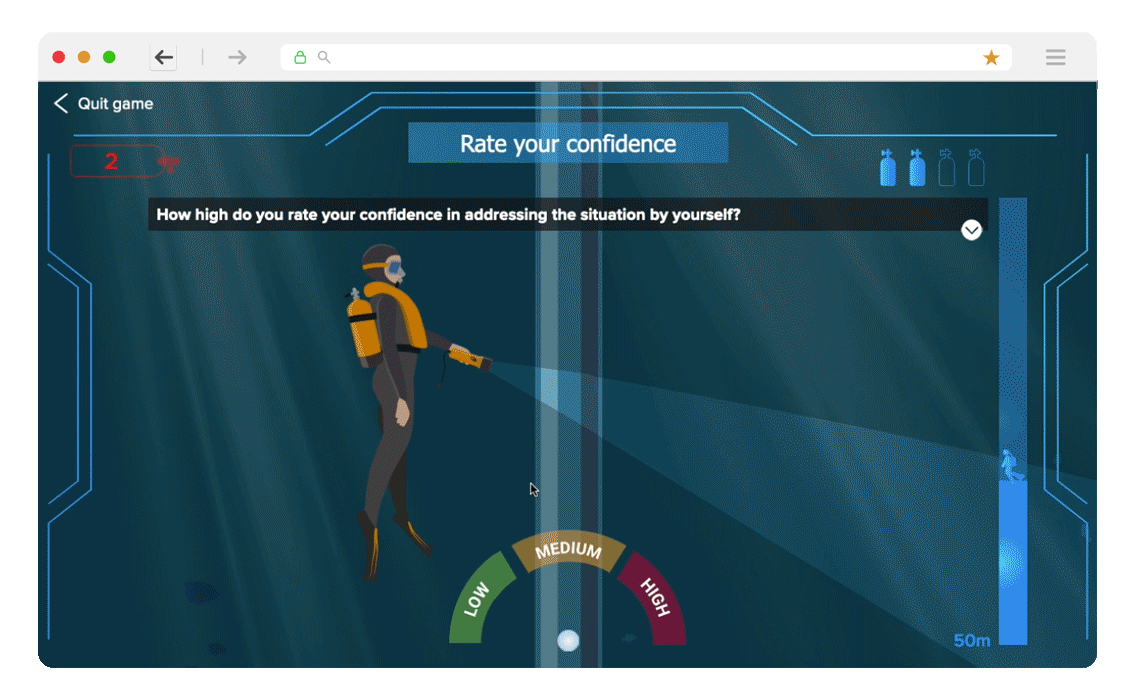This screenshot has height=700, width=1140.
Task: Click the blue depth gauge bar
Action: coord(1012,560)
